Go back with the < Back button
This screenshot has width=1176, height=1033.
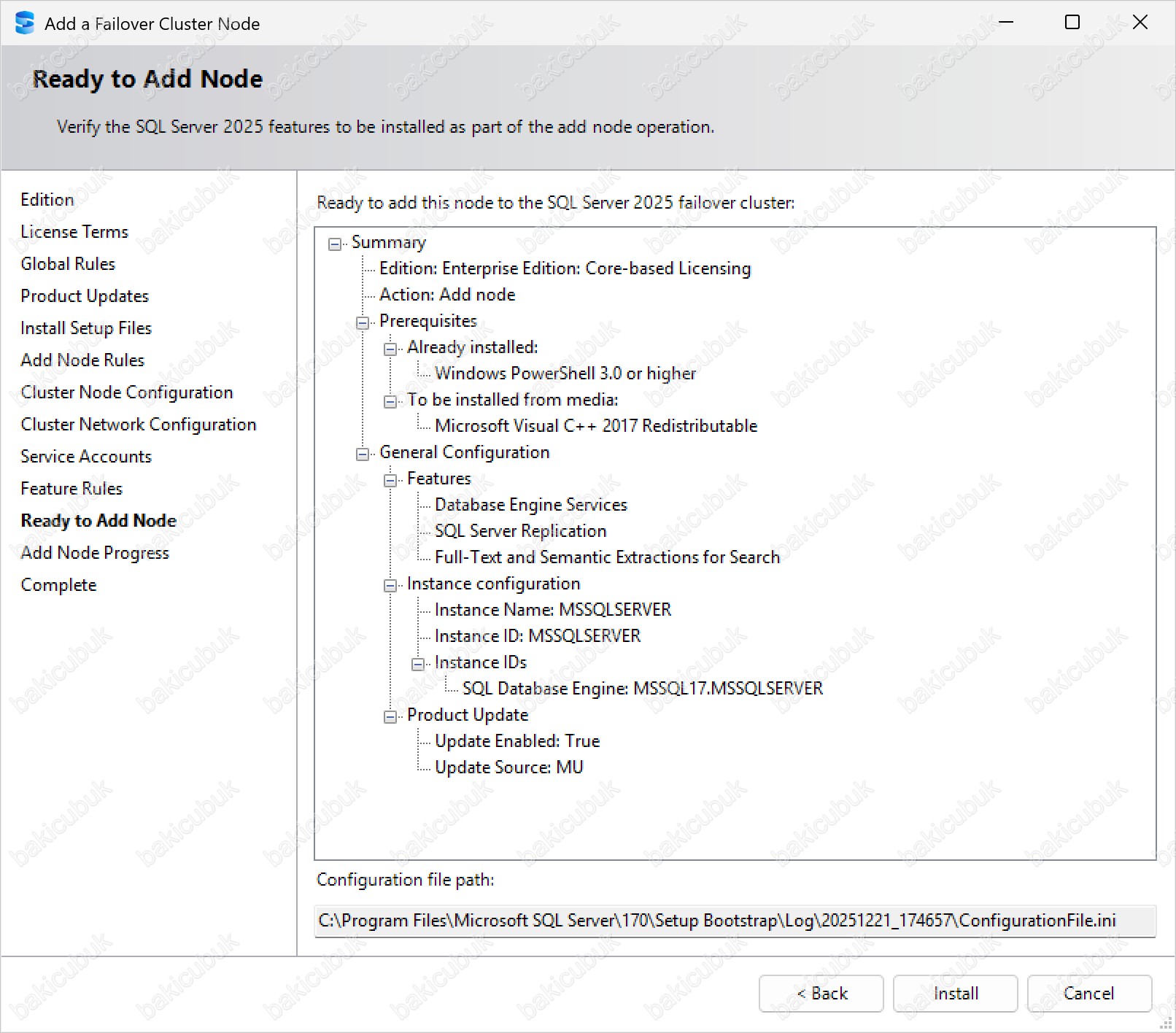(821, 994)
